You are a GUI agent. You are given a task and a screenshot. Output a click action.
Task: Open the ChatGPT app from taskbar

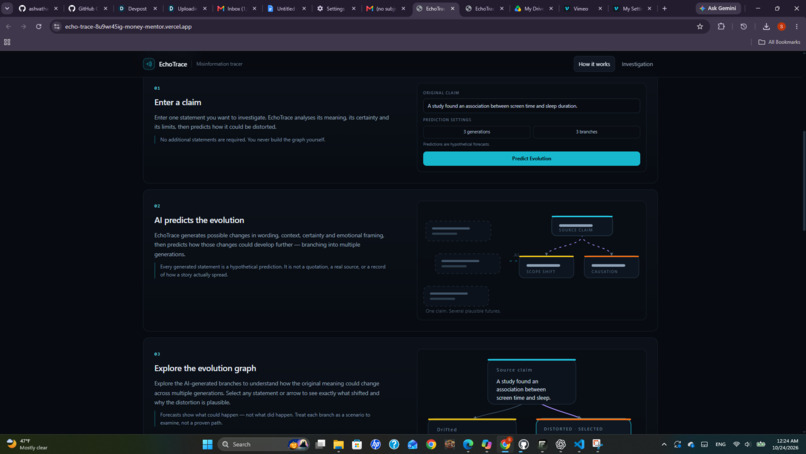coord(560,444)
